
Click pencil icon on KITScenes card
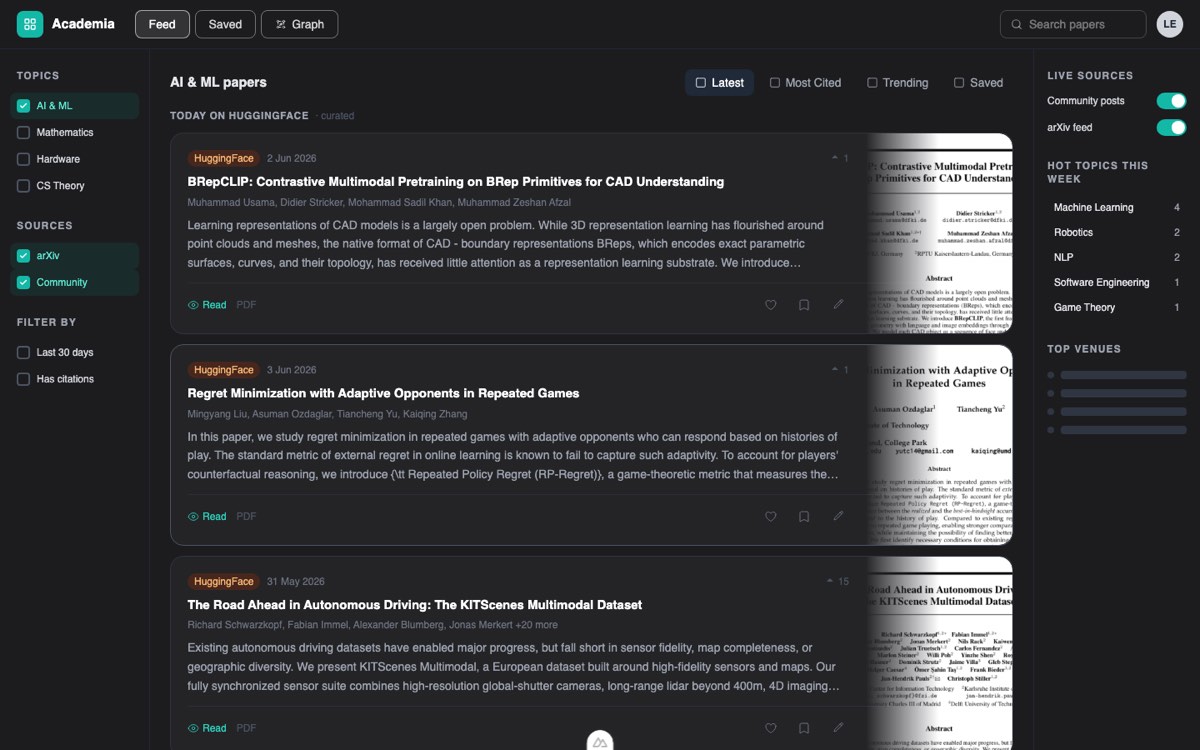[838, 729]
